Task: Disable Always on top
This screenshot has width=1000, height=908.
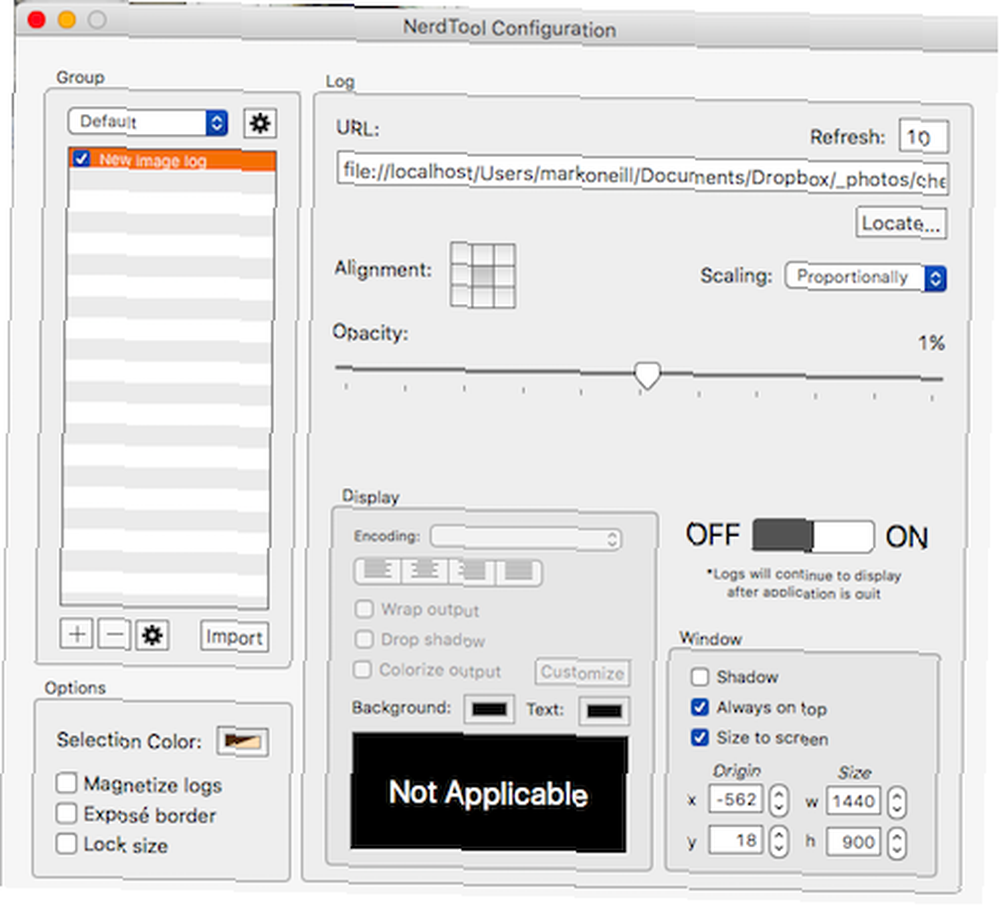Action: pyautogui.click(x=700, y=707)
